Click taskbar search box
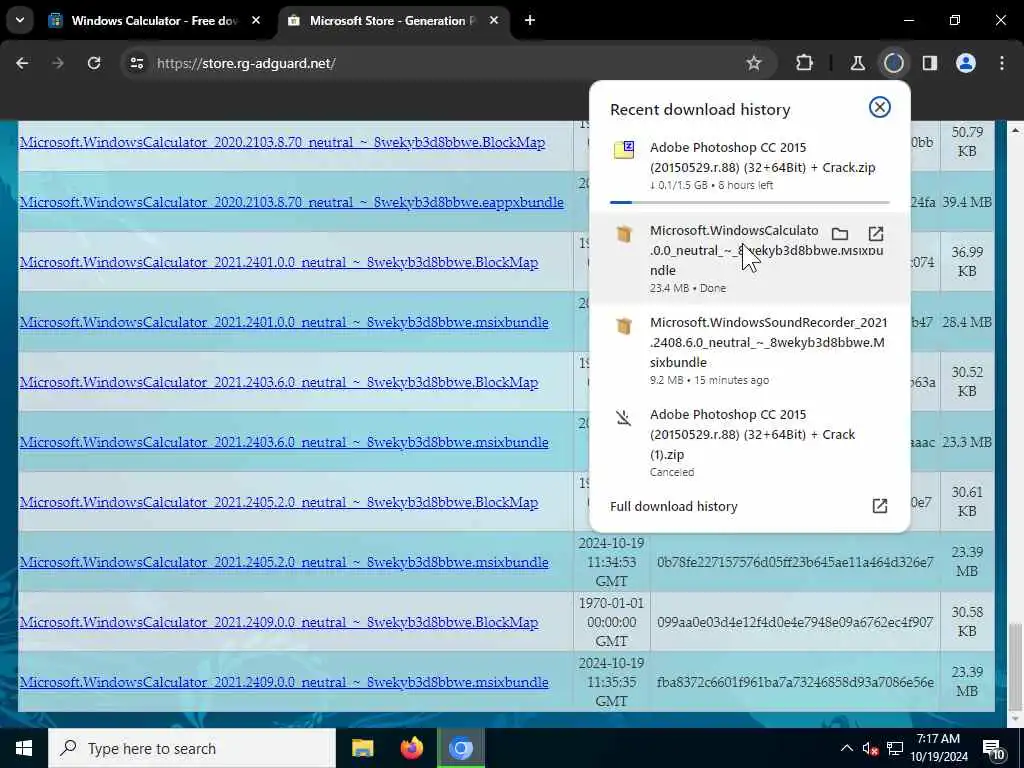 click(x=192, y=748)
